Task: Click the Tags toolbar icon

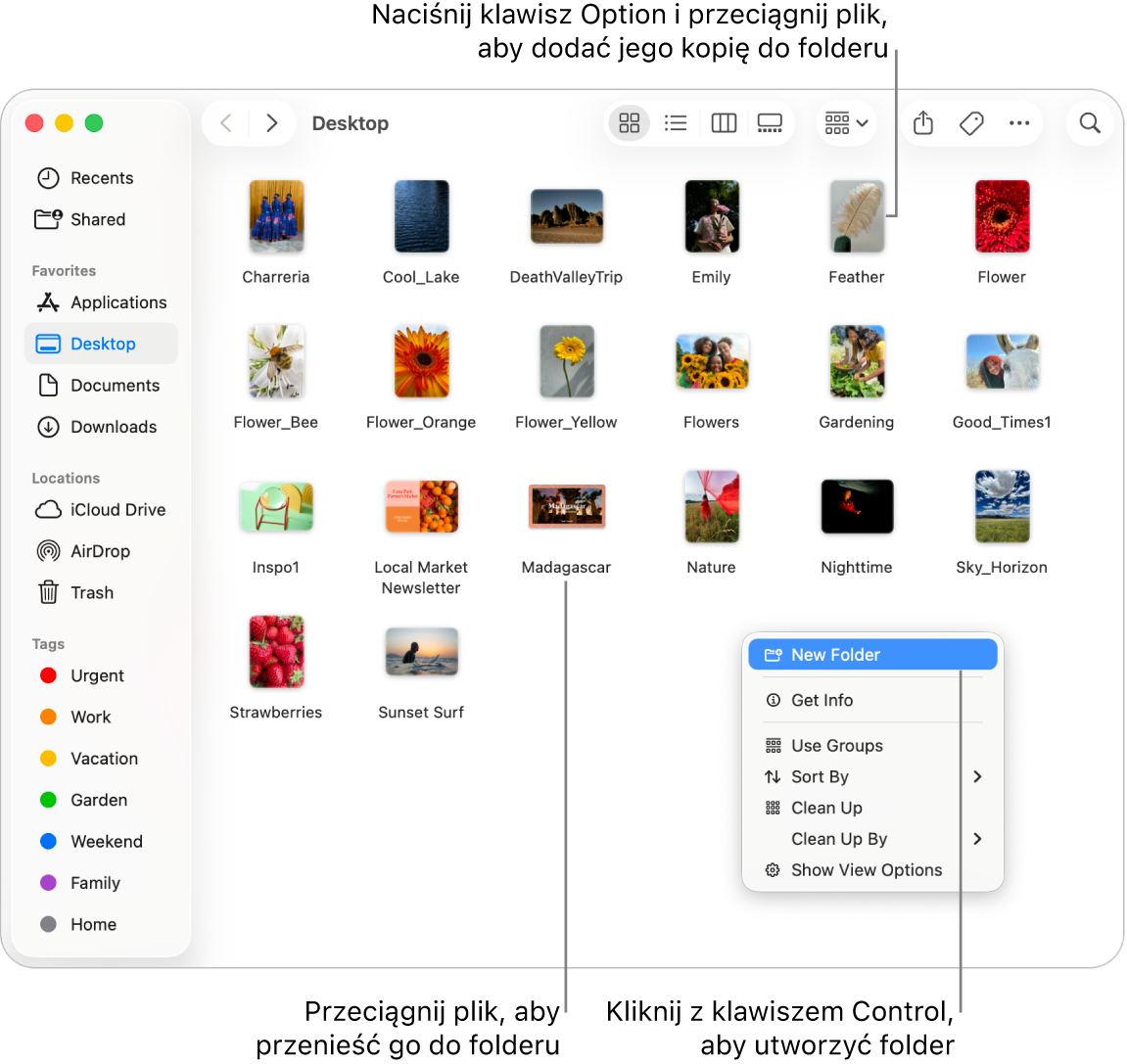Action: pos(971,122)
